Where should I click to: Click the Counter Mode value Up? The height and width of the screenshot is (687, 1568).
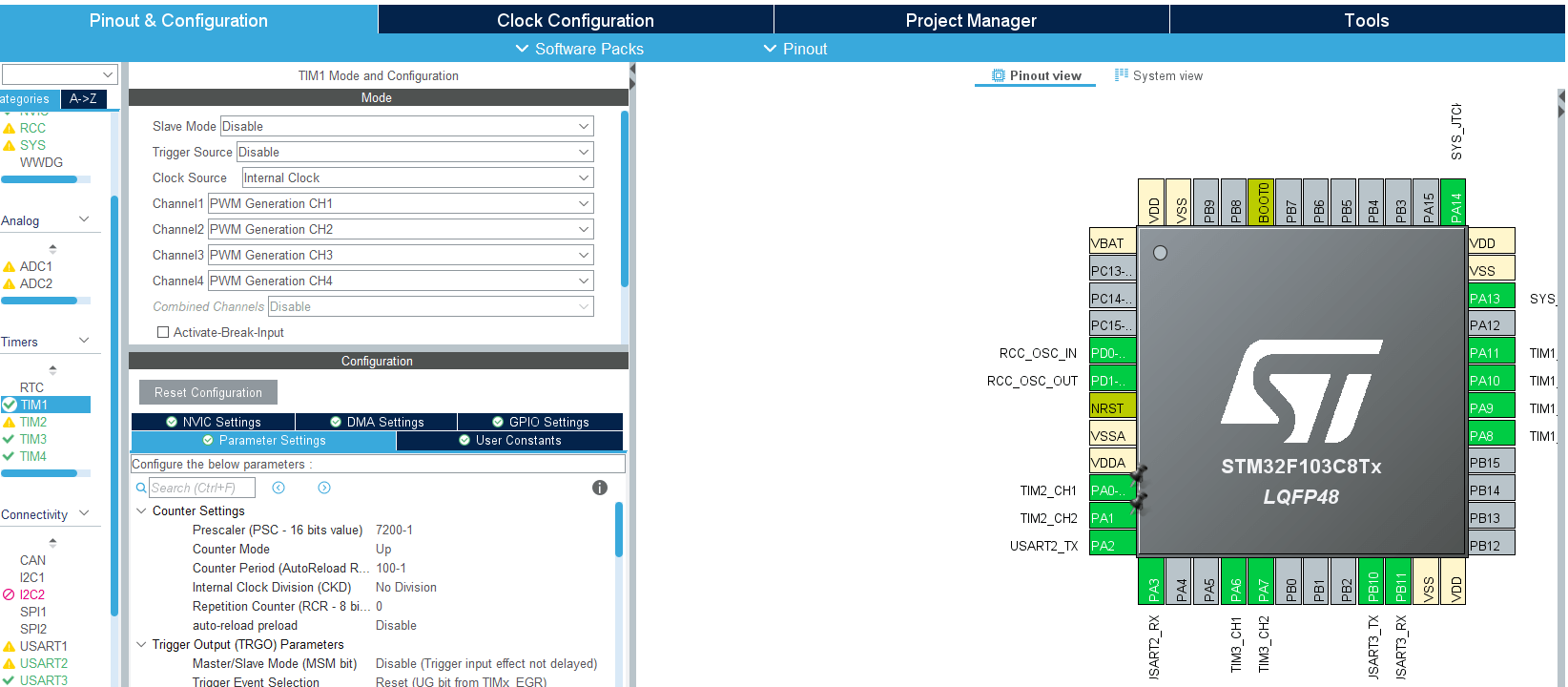[383, 549]
